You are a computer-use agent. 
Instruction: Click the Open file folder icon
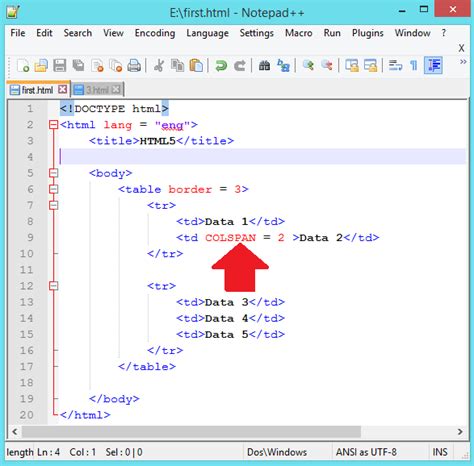pos(41,65)
